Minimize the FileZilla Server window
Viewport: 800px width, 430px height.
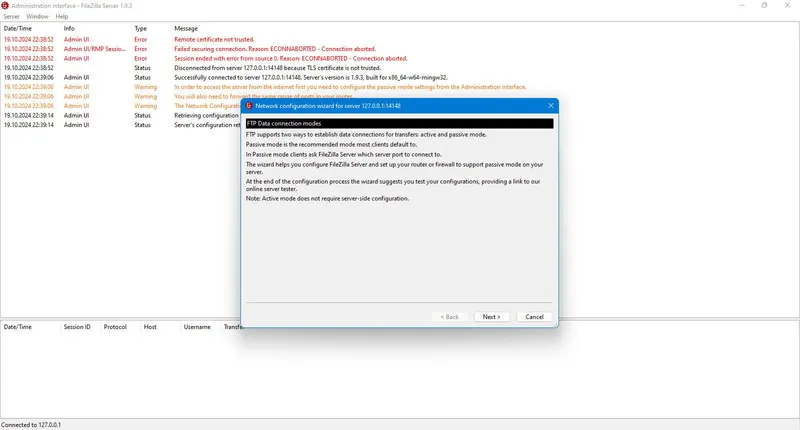click(742, 5)
